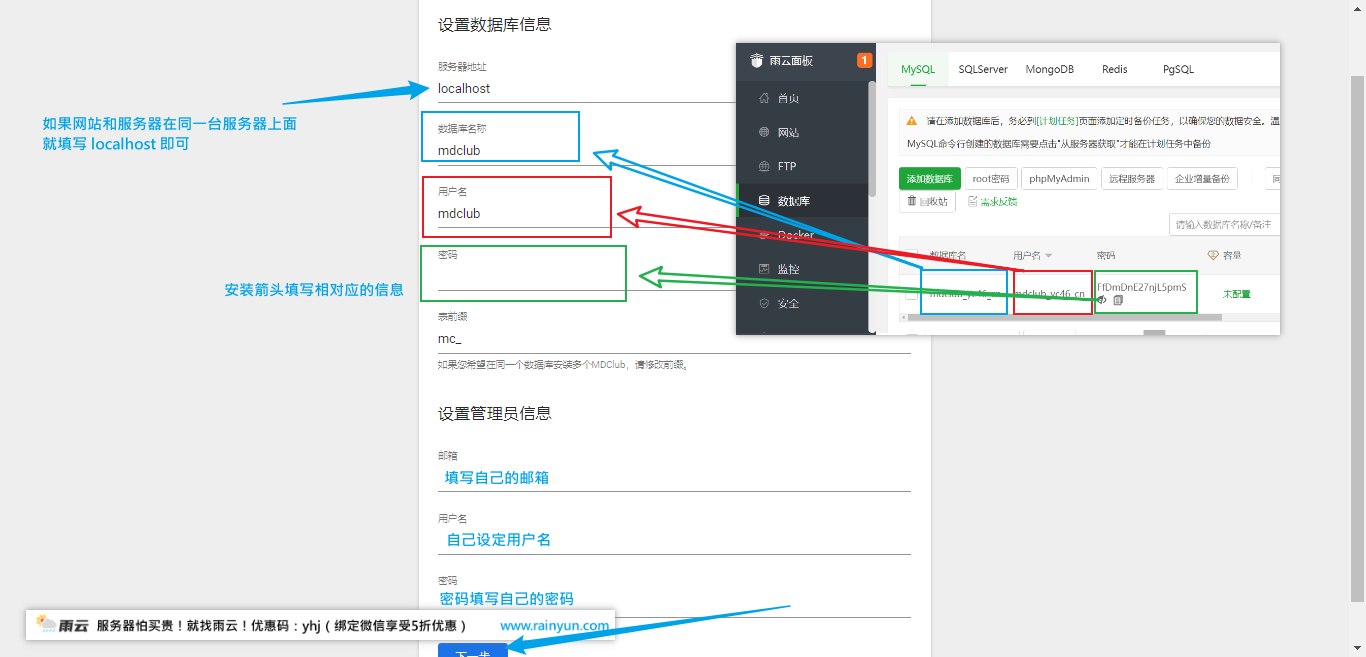Click the diamond icon beside 容量
The image size is (1366, 657).
1213,255
